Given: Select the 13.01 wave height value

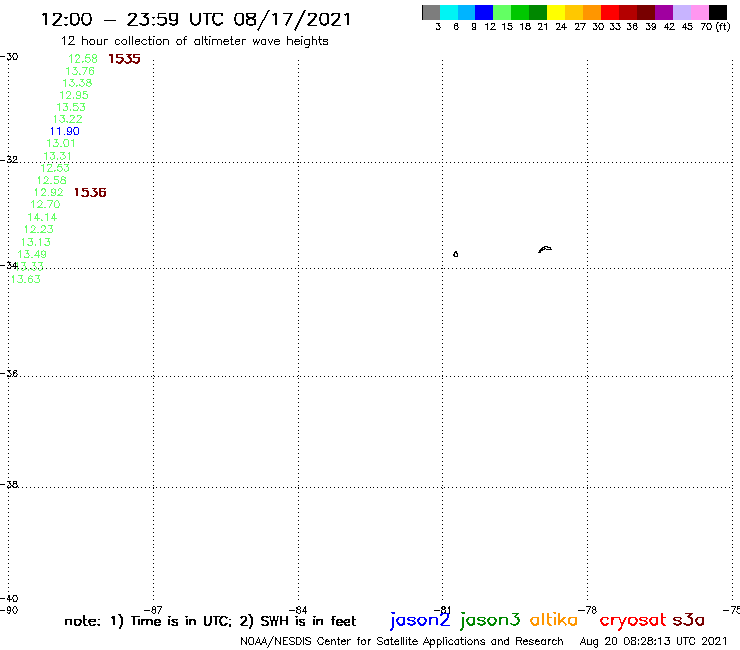Looking at the screenshot, I should click(61, 144).
